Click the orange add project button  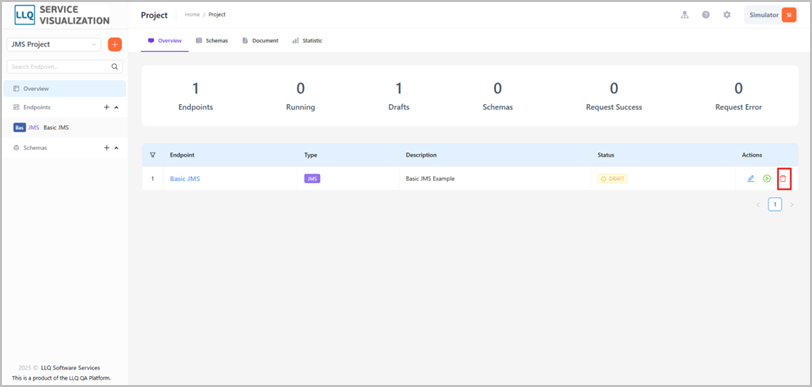click(x=115, y=45)
